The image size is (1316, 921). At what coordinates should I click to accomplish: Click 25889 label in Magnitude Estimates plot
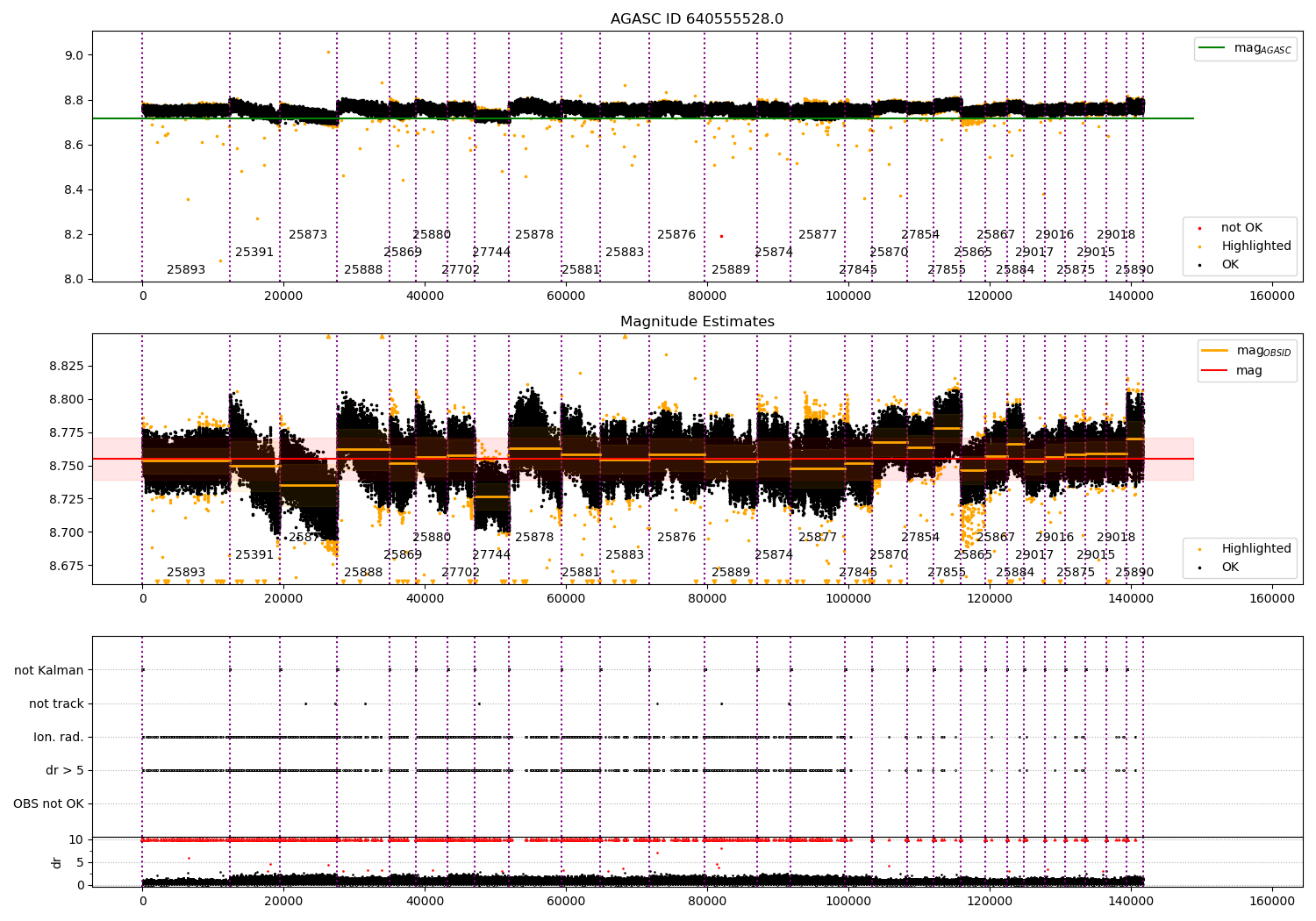click(731, 573)
